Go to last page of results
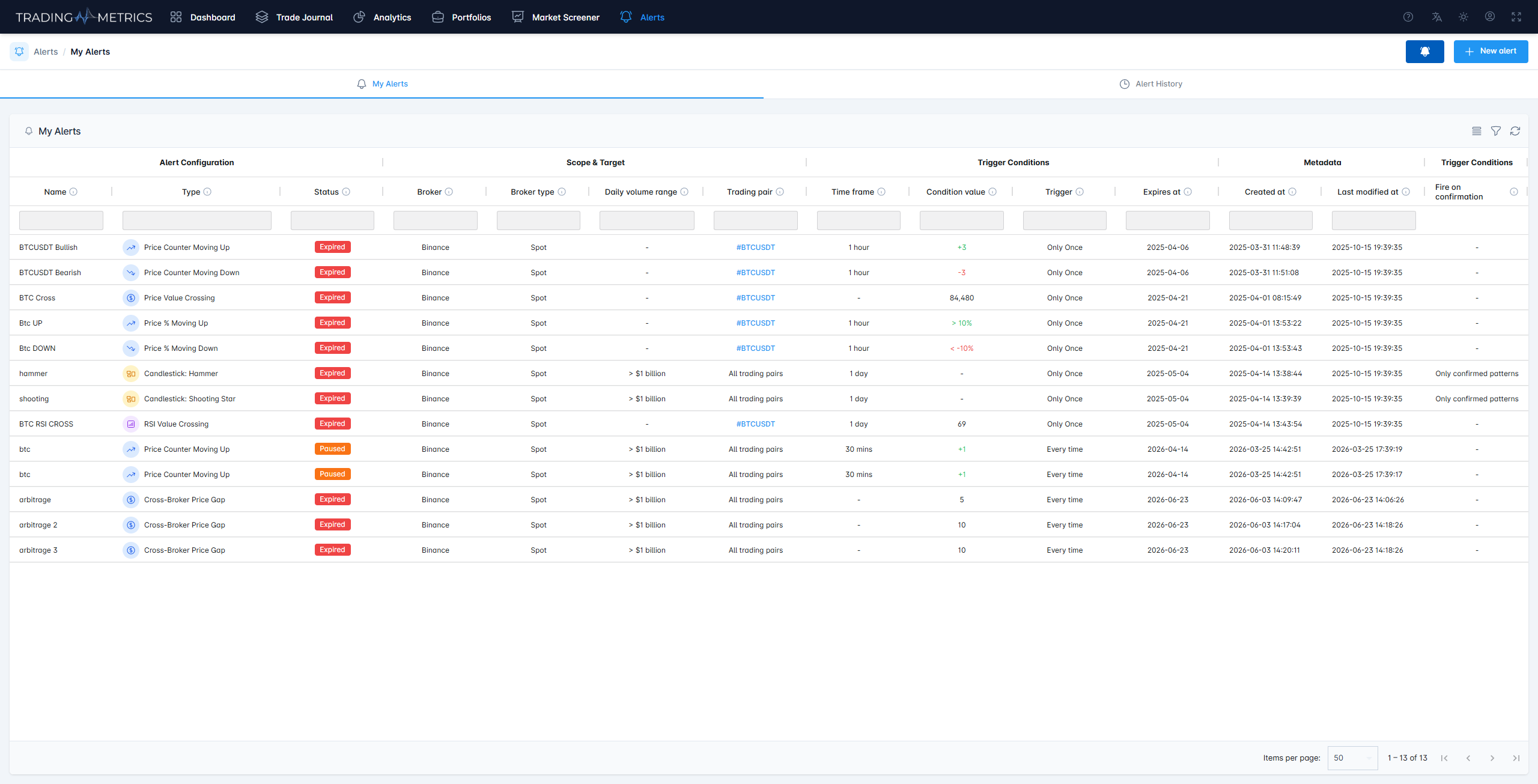This screenshot has width=1538, height=784. click(1516, 758)
